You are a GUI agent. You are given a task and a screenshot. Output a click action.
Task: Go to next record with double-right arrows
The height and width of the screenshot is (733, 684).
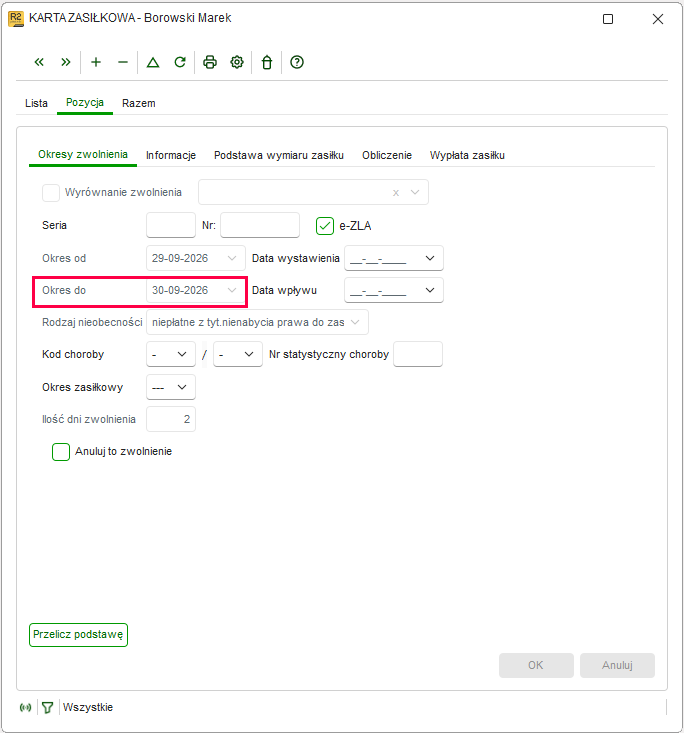click(x=66, y=62)
